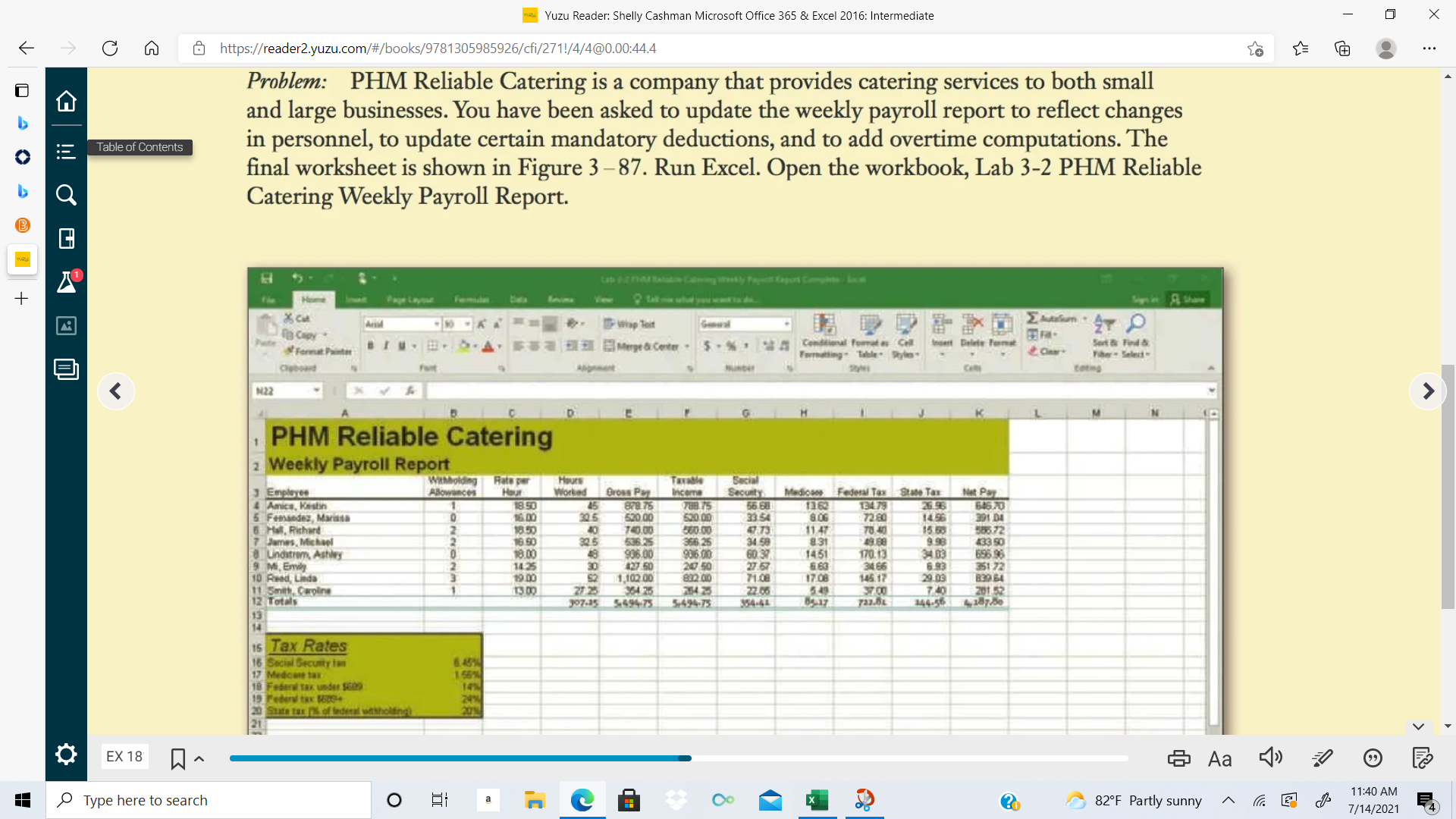Screen dimensions: 1456x819
Task: Open File Explorer from the taskbar
Action: pyautogui.click(x=535, y=800)
